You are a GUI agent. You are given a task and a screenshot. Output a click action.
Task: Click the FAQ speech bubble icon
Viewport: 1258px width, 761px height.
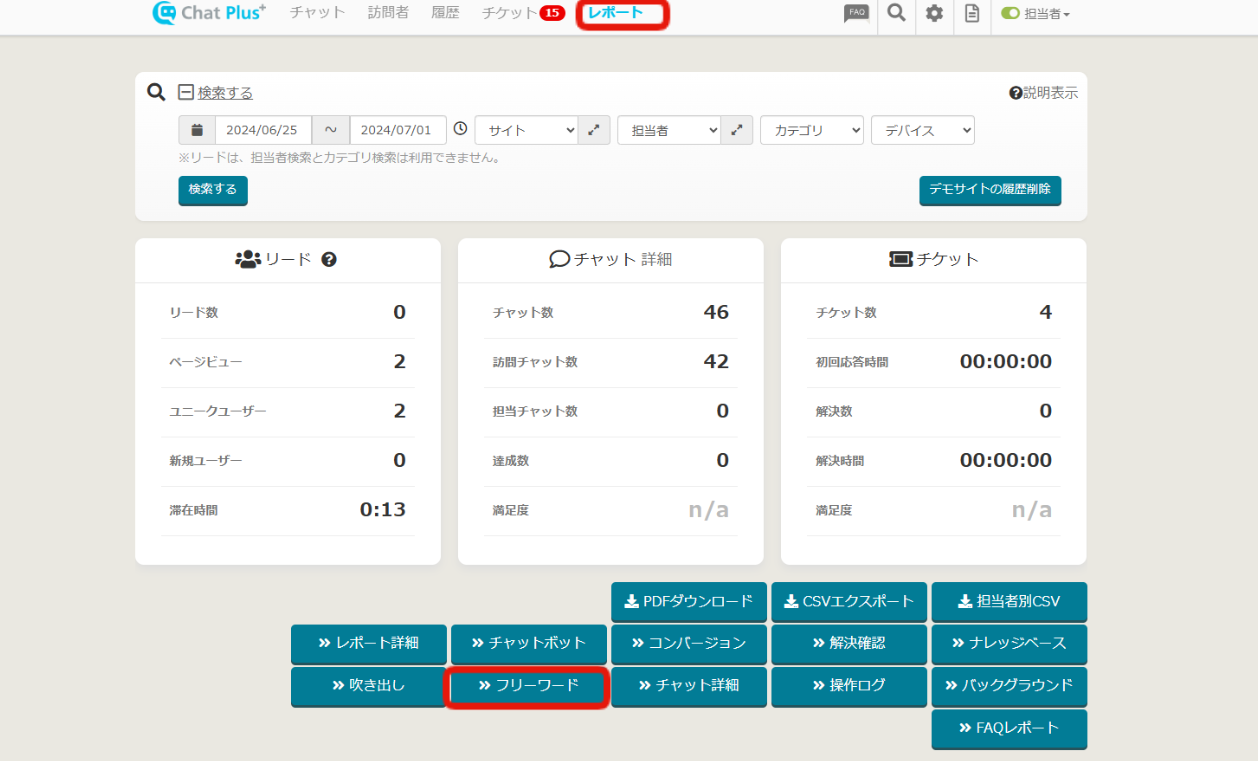[x=856, y=14]
